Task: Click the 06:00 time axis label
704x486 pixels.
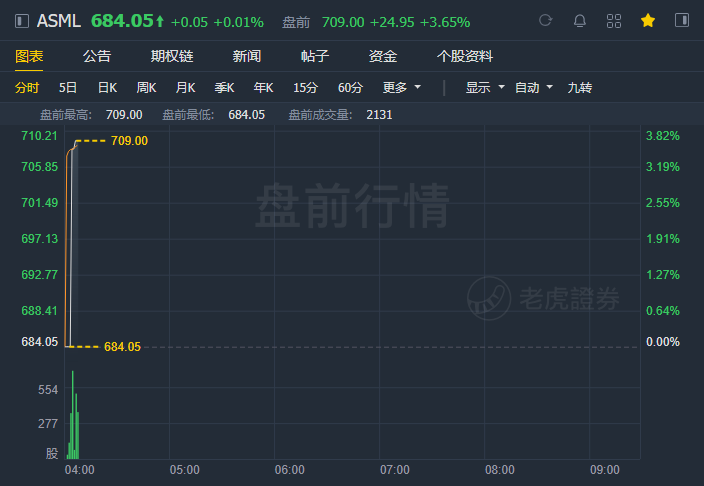Action: click(x=290, y=470)
